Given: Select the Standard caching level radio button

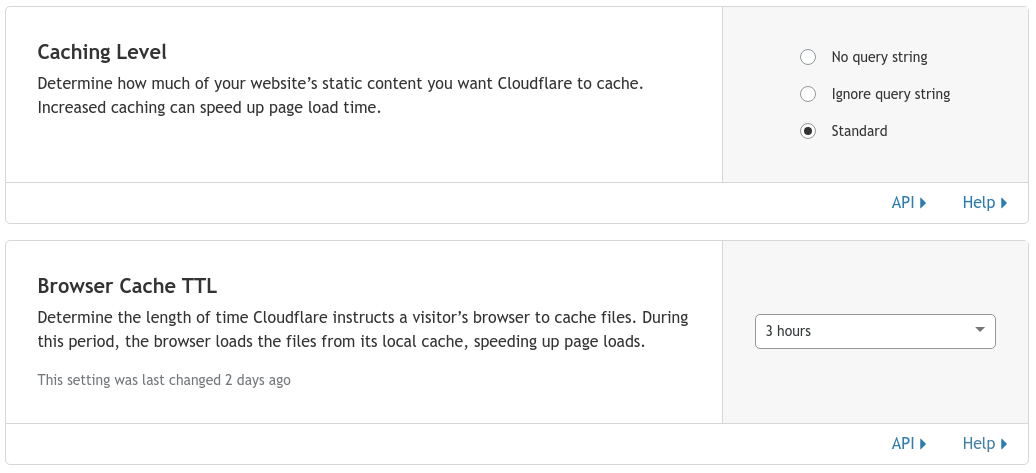Looking at the screenshot, I should 807,131.
